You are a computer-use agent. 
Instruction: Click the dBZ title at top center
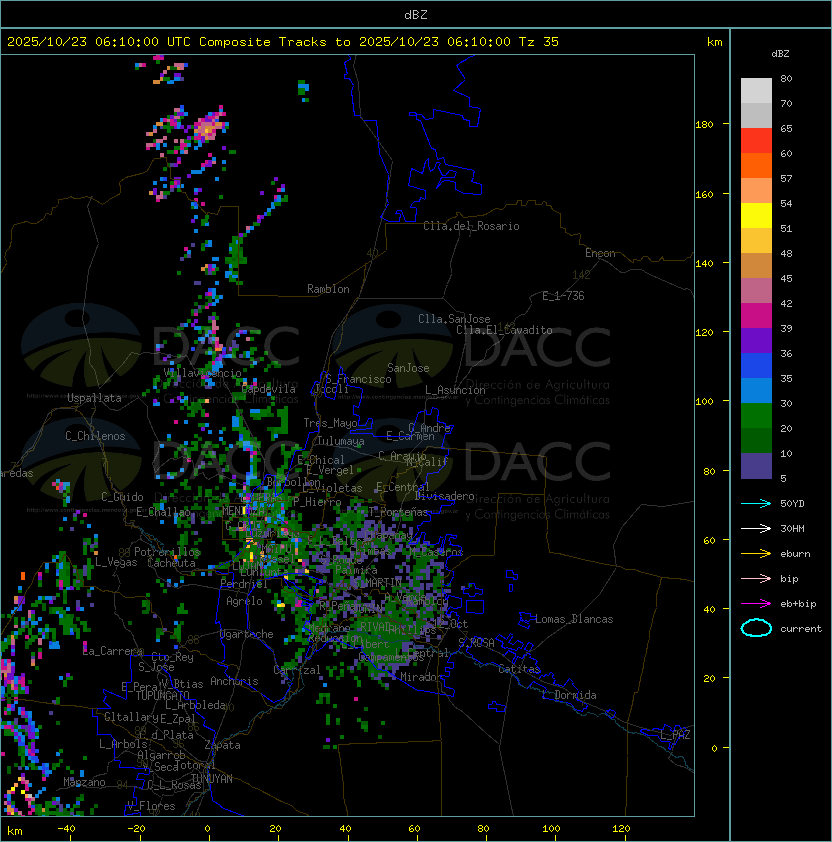[x=416, y=15]
